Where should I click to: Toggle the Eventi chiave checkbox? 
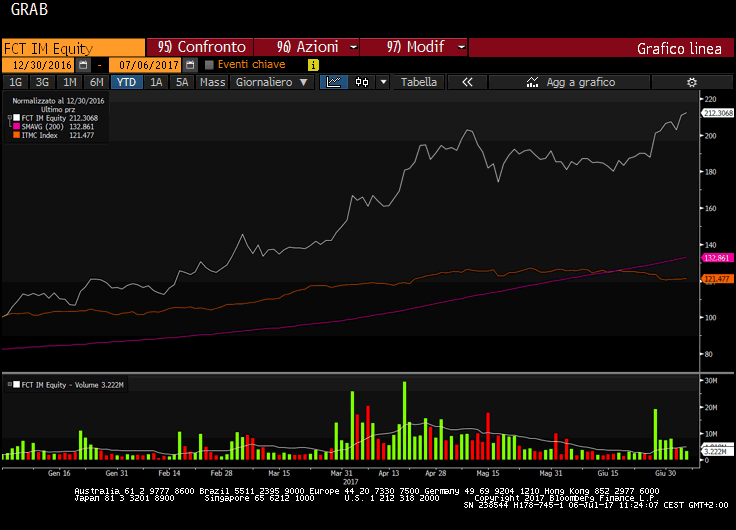pyautogui.click(x=209, y=64)
